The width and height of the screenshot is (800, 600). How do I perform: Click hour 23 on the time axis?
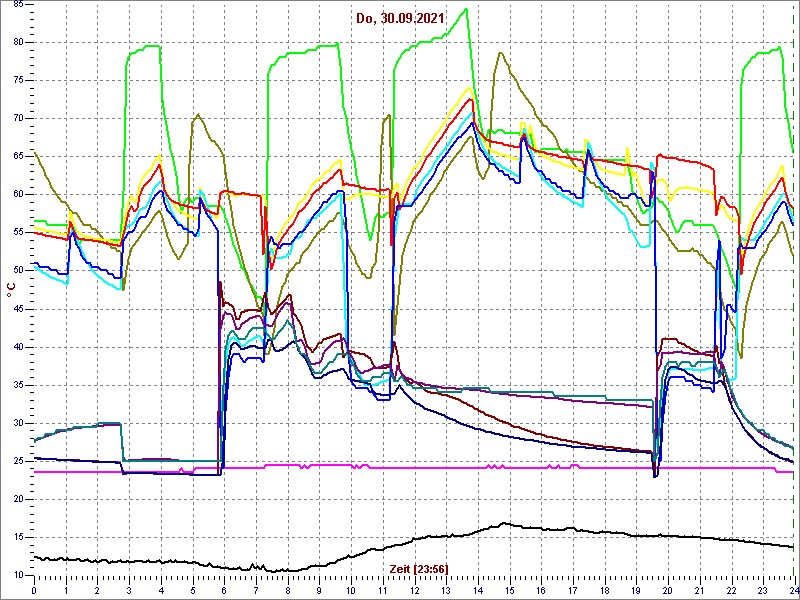pyautogui.click(x=763, y=590)
